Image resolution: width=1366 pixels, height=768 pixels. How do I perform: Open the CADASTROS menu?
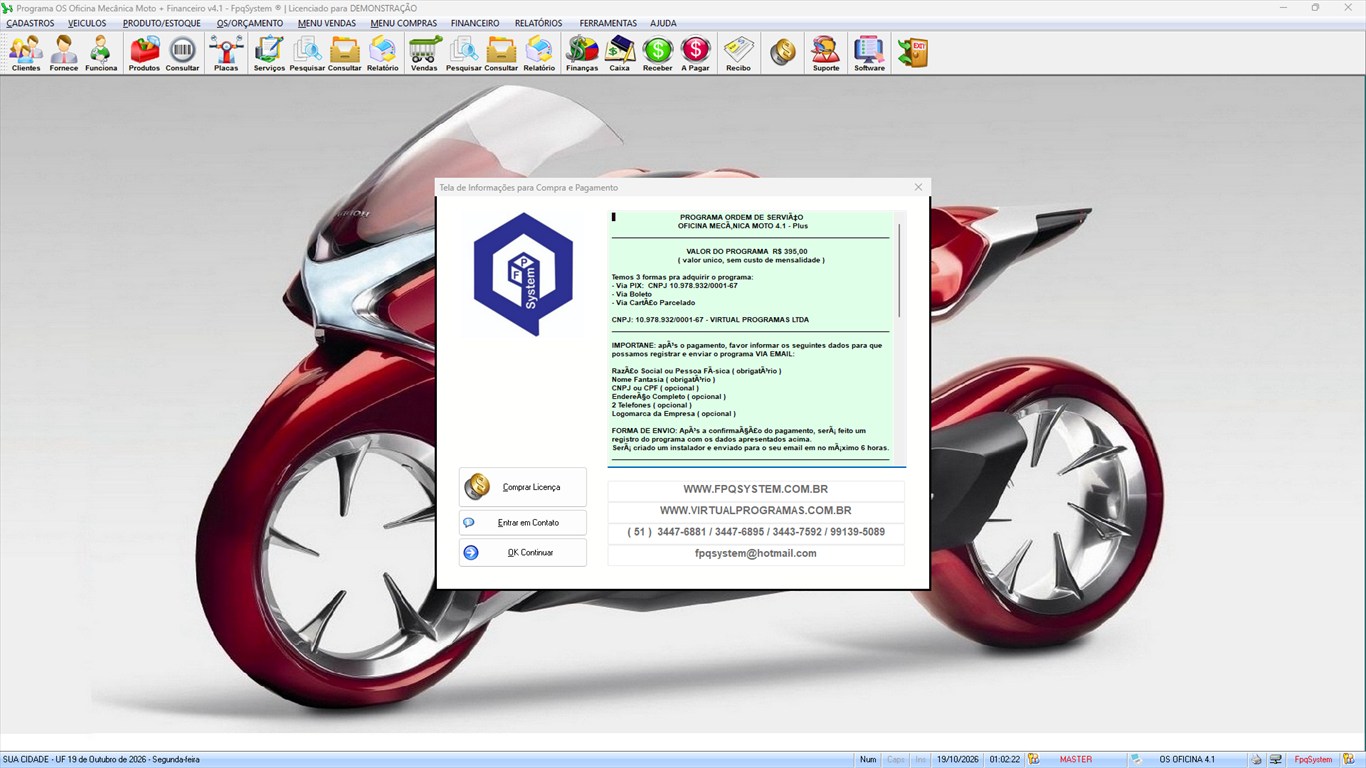(30, 23)
